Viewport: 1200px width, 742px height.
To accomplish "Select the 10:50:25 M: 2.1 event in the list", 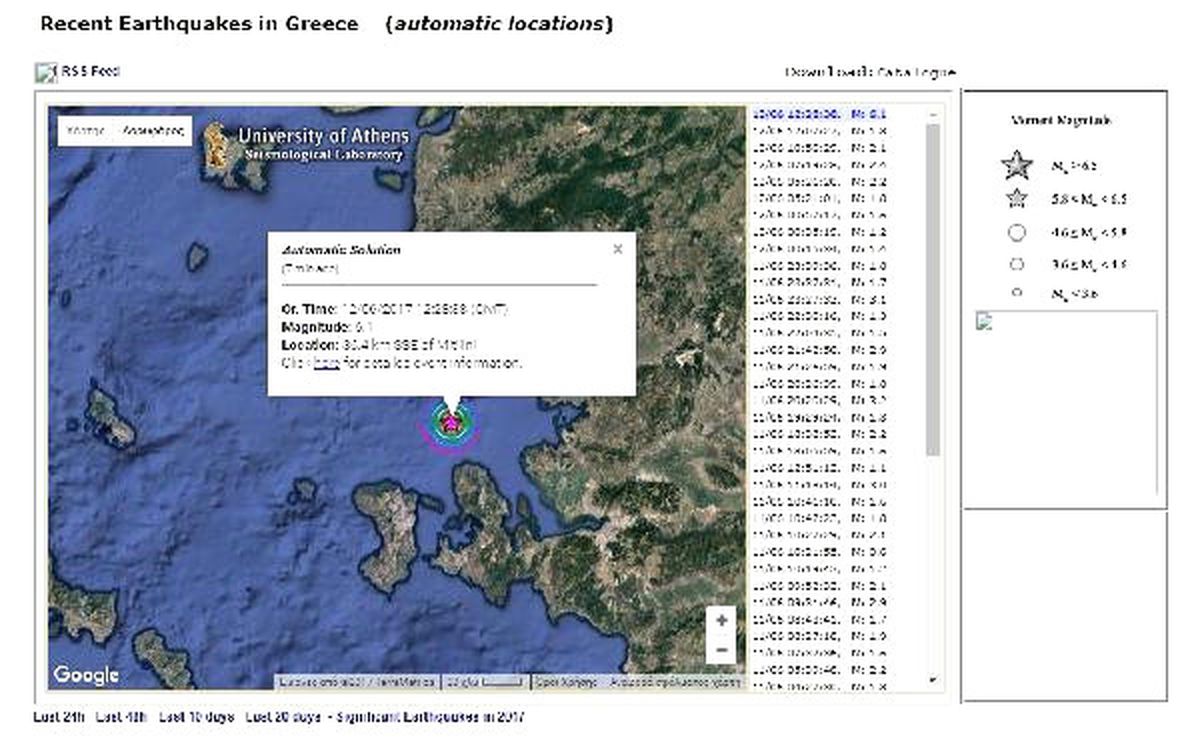I will pos(820,148).
